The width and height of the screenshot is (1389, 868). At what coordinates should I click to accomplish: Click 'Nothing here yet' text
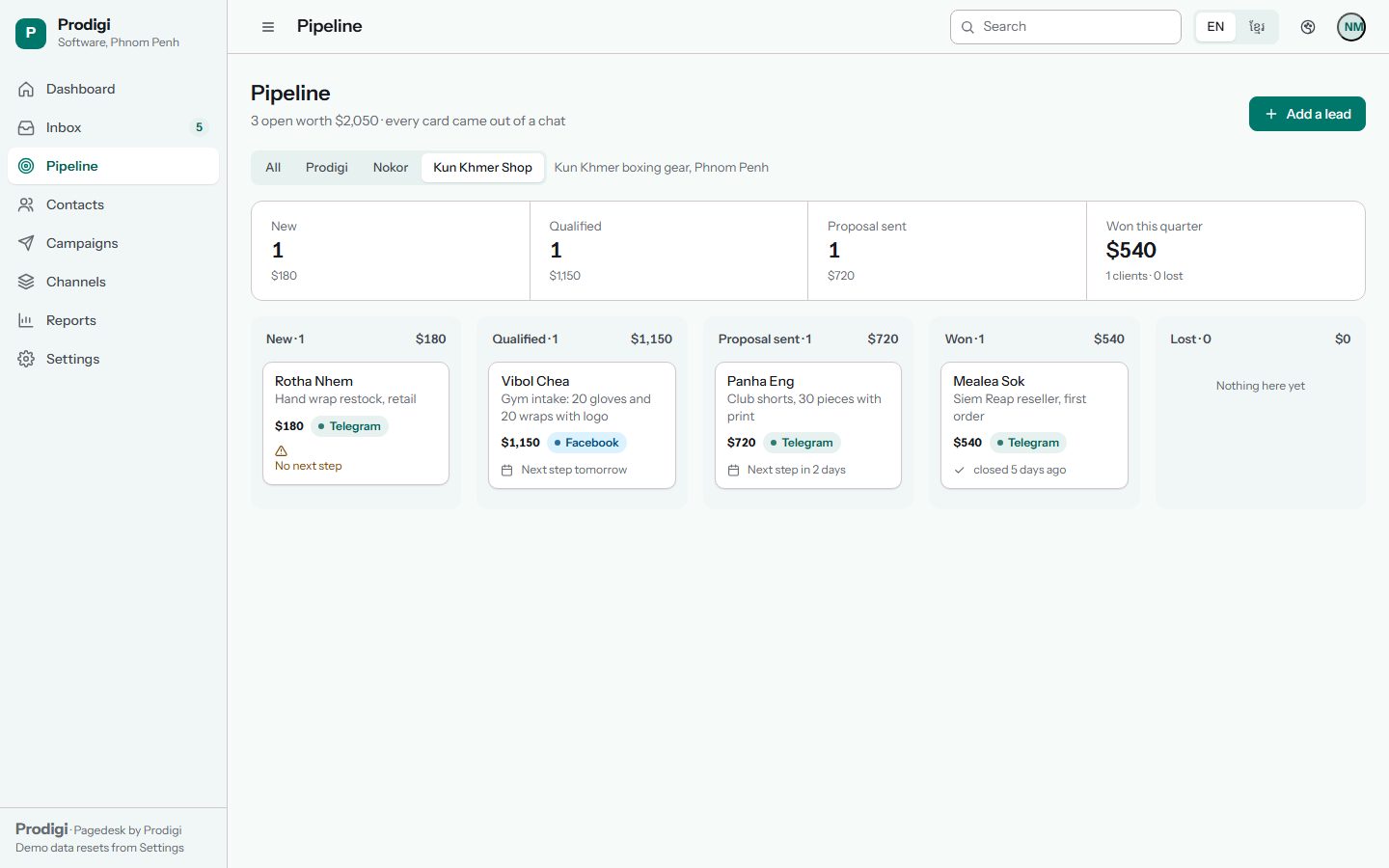tap(1260, 386)
